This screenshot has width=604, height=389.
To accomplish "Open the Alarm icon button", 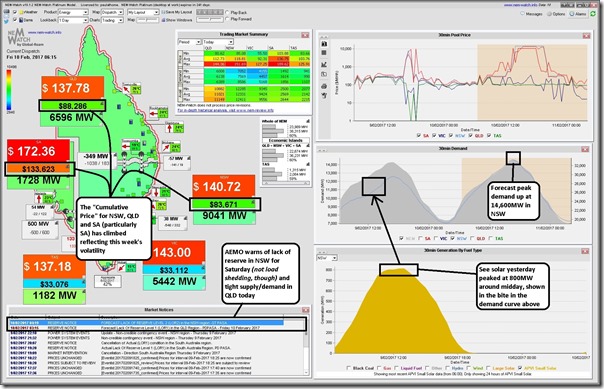I will pos(578,13).
